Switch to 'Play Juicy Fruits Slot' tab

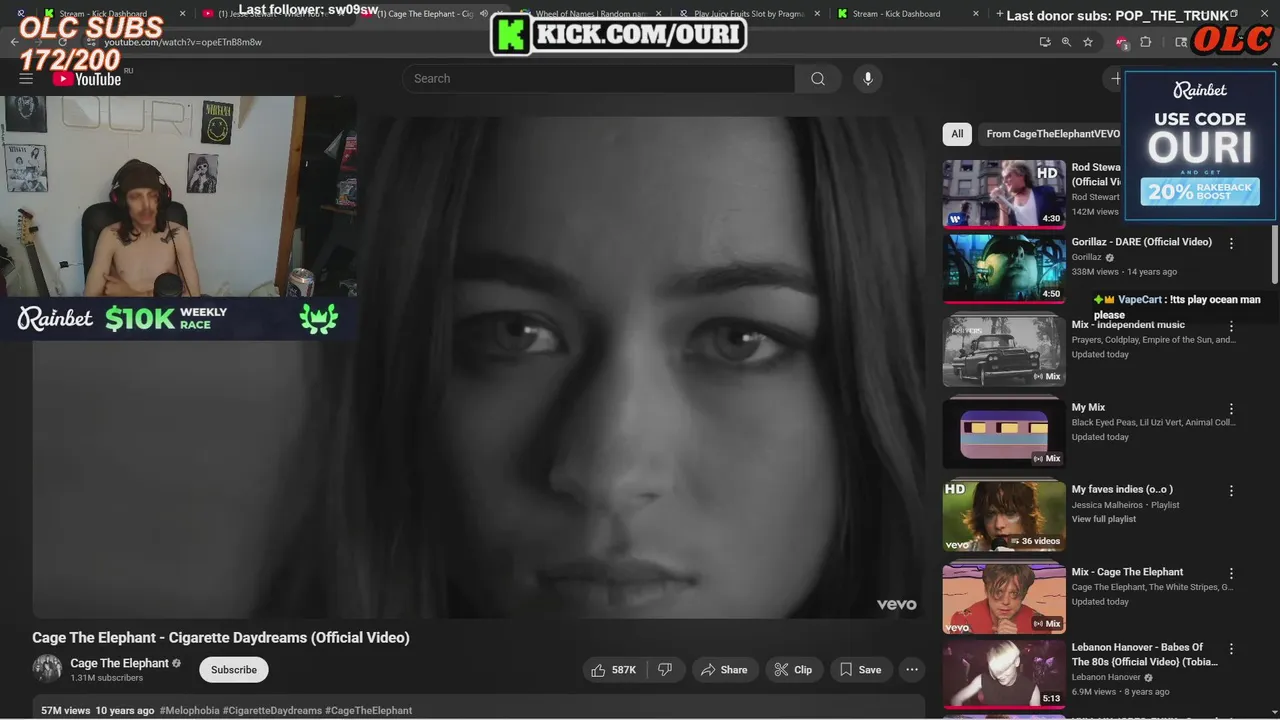coord(750,14)
